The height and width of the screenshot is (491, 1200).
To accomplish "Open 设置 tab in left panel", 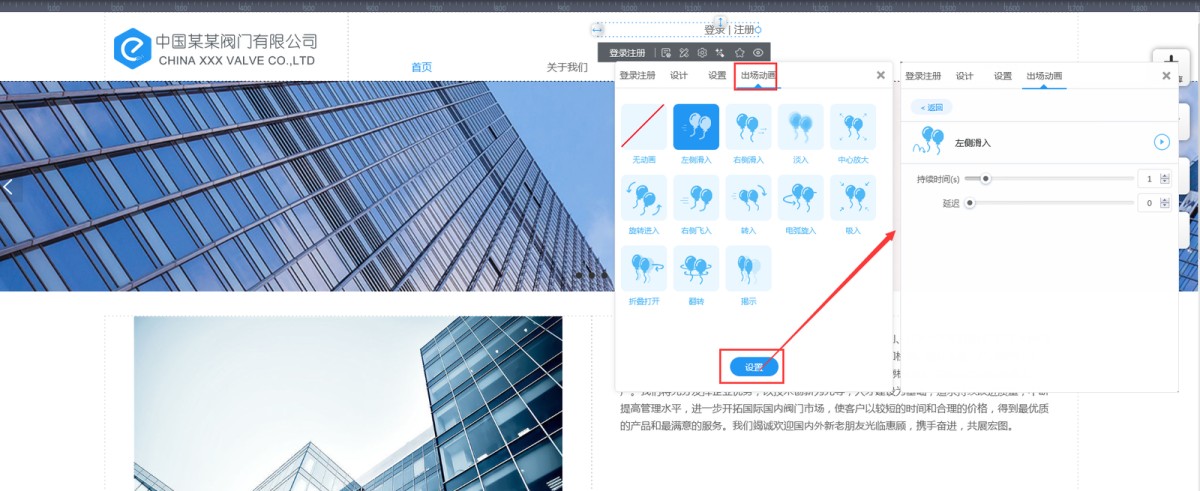I will (x=717, y=75).
